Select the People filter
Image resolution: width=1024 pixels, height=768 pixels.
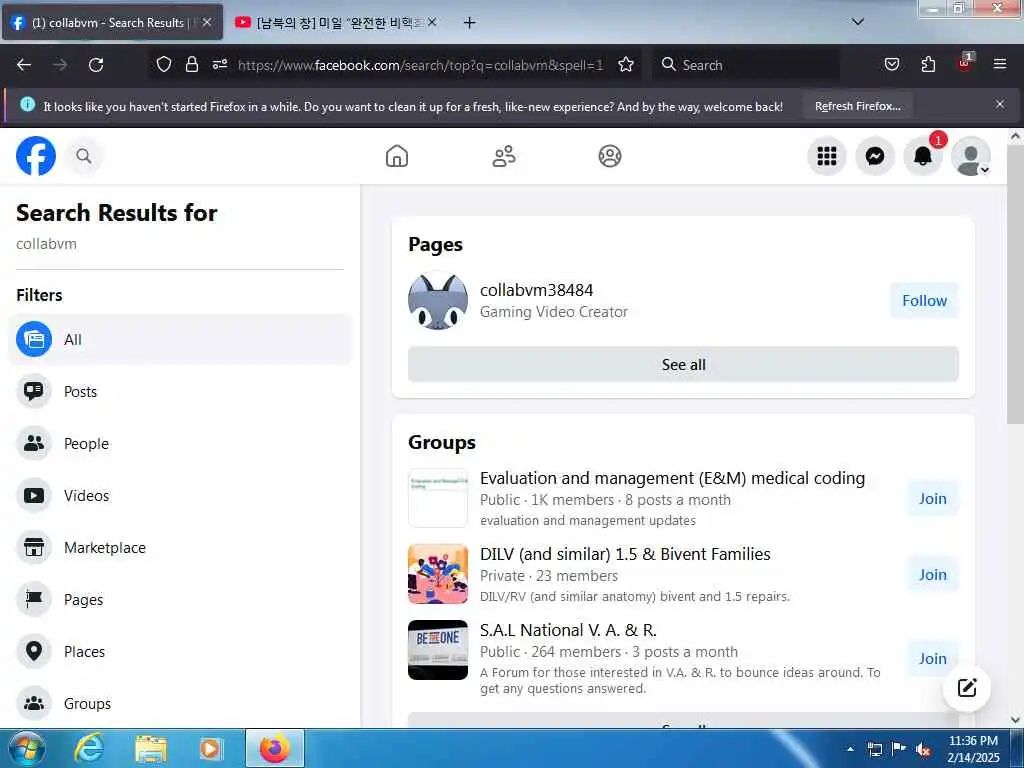pos(180,443)
